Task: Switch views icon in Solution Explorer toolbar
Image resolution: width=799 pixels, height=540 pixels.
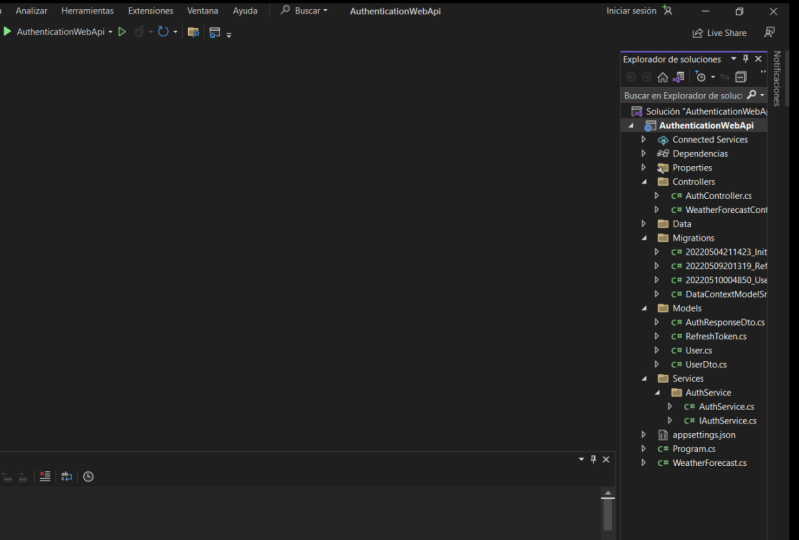Action: coord(678,77)
